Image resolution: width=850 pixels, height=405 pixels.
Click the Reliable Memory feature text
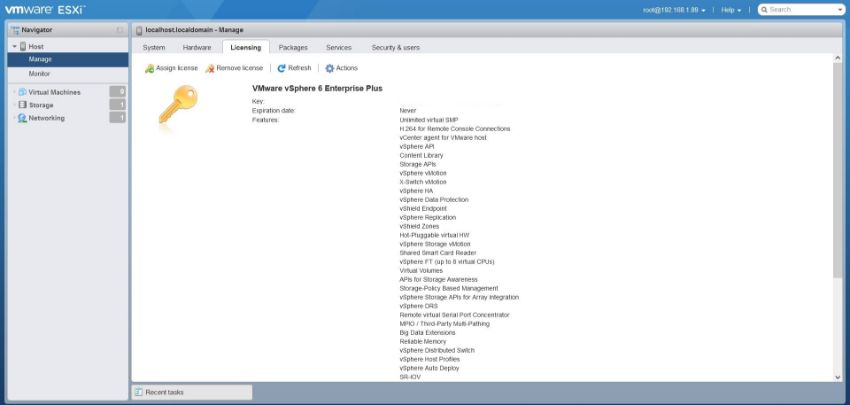coord(423,342)
